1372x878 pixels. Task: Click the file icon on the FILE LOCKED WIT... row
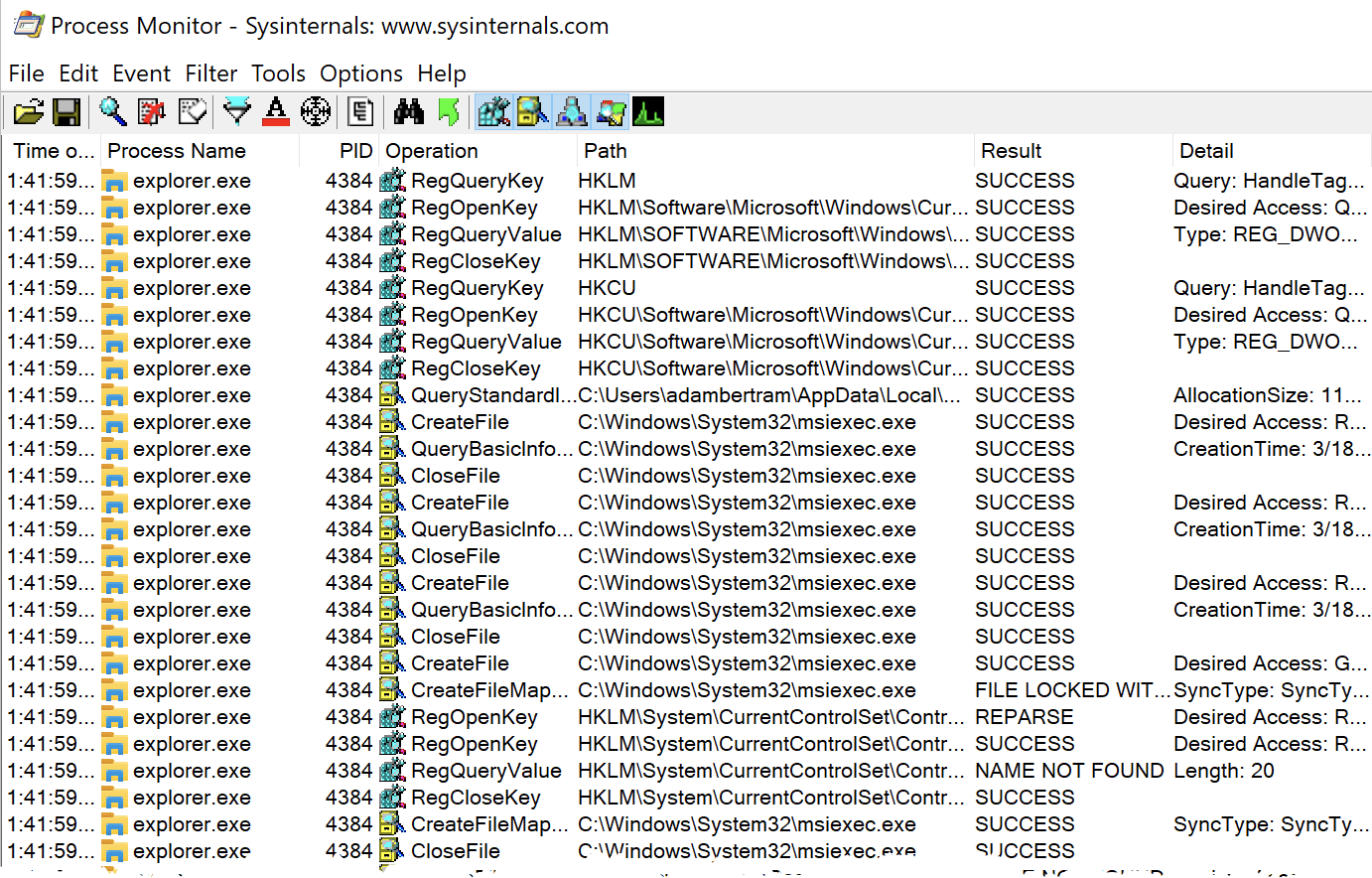(x=393, y=690)
